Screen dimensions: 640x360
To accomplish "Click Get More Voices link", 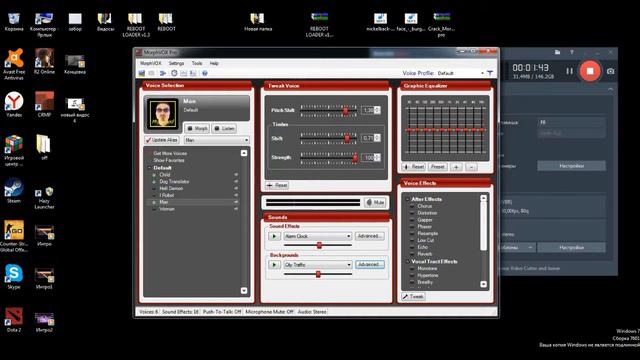I will pos(170,153).
